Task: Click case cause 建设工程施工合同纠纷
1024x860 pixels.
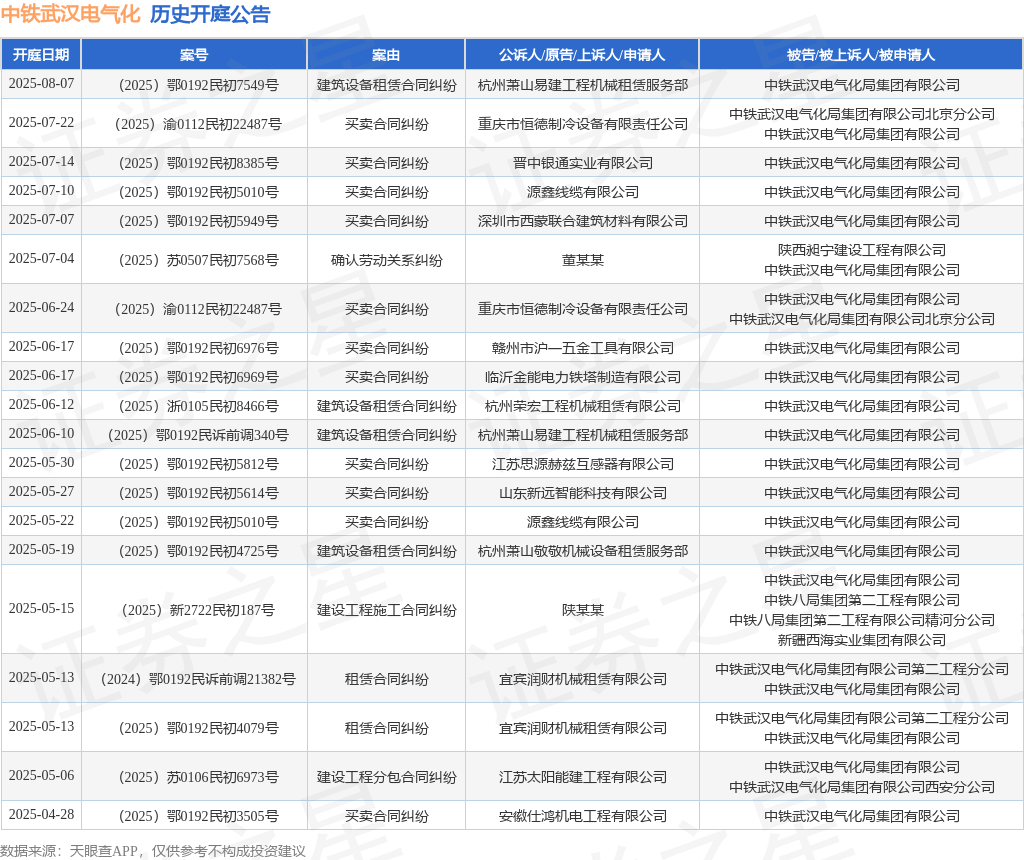Action: (x=386, y=610)
